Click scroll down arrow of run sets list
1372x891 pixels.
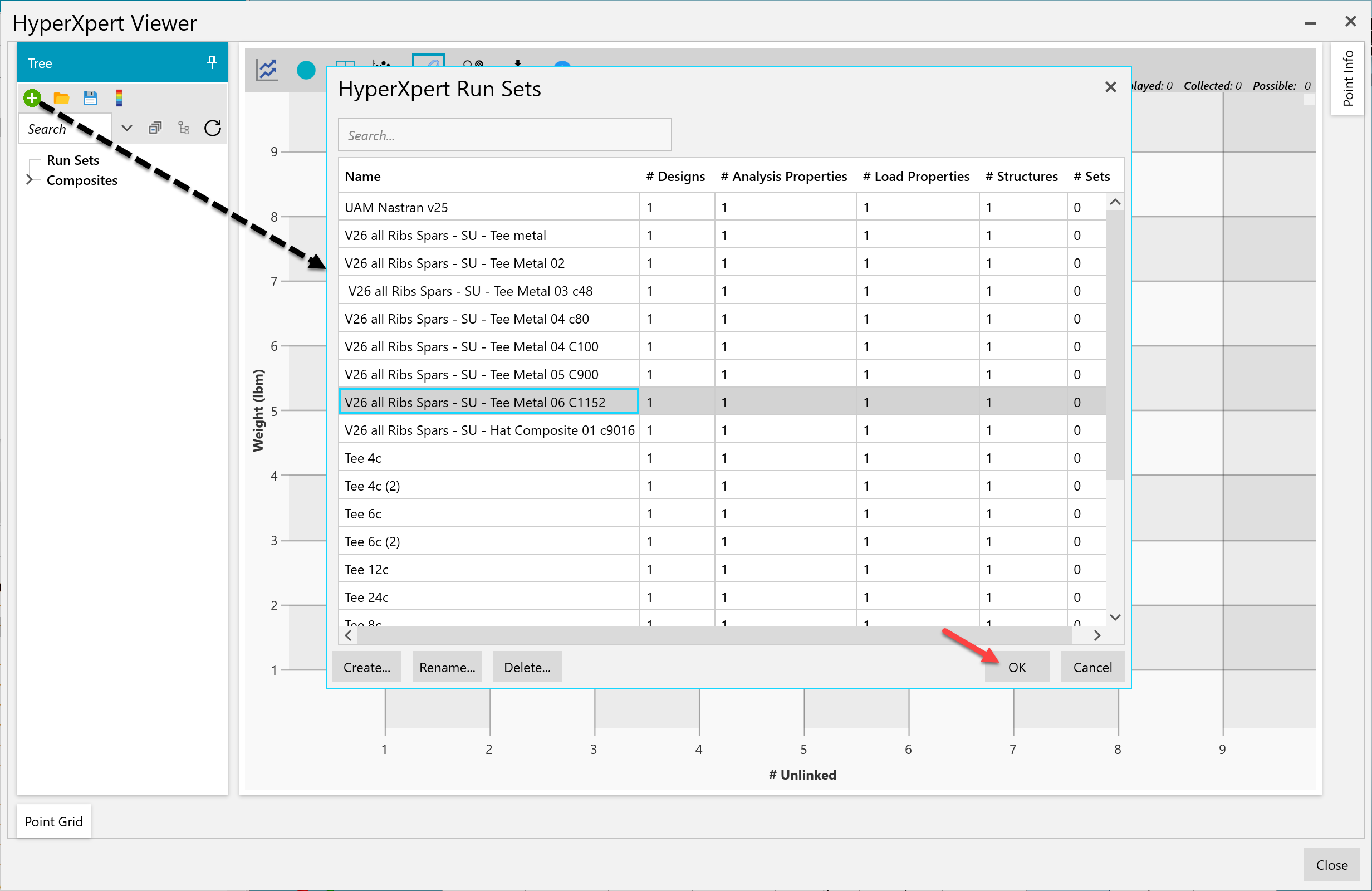[1115, 617]
